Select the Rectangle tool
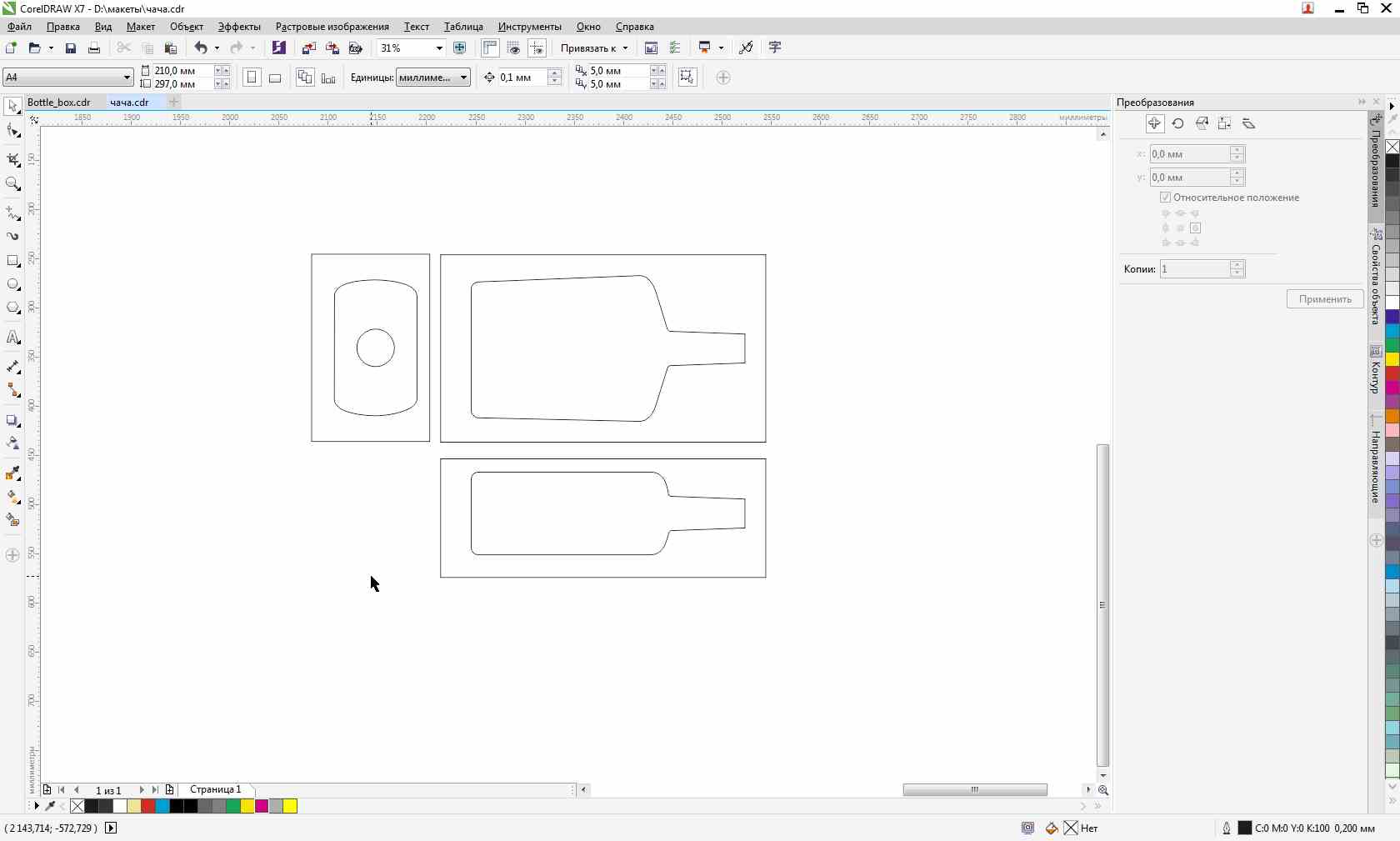This screenshot has width=1400, height=841. (x=12, y=261)
